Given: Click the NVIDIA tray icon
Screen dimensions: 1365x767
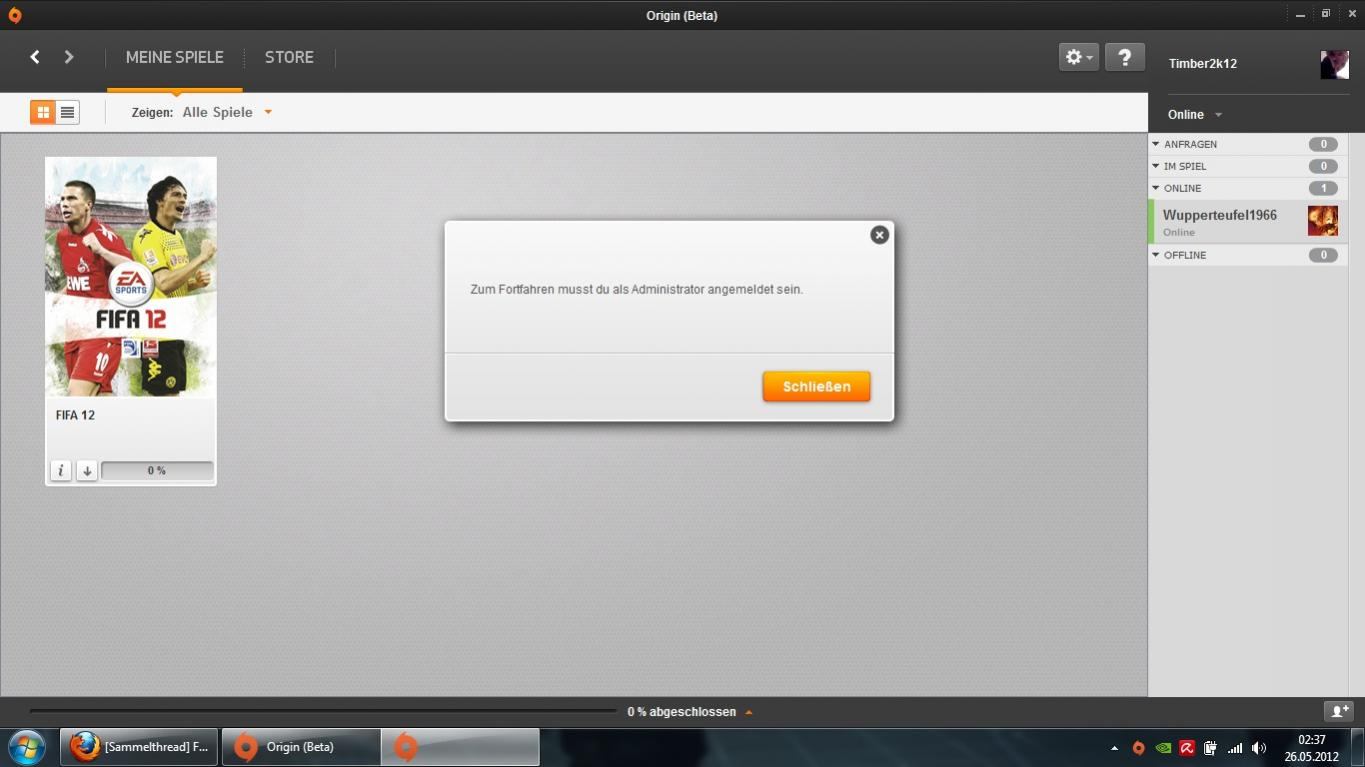Looking at the screenshot, I should pyautogui.click(x=1163, y=748).
